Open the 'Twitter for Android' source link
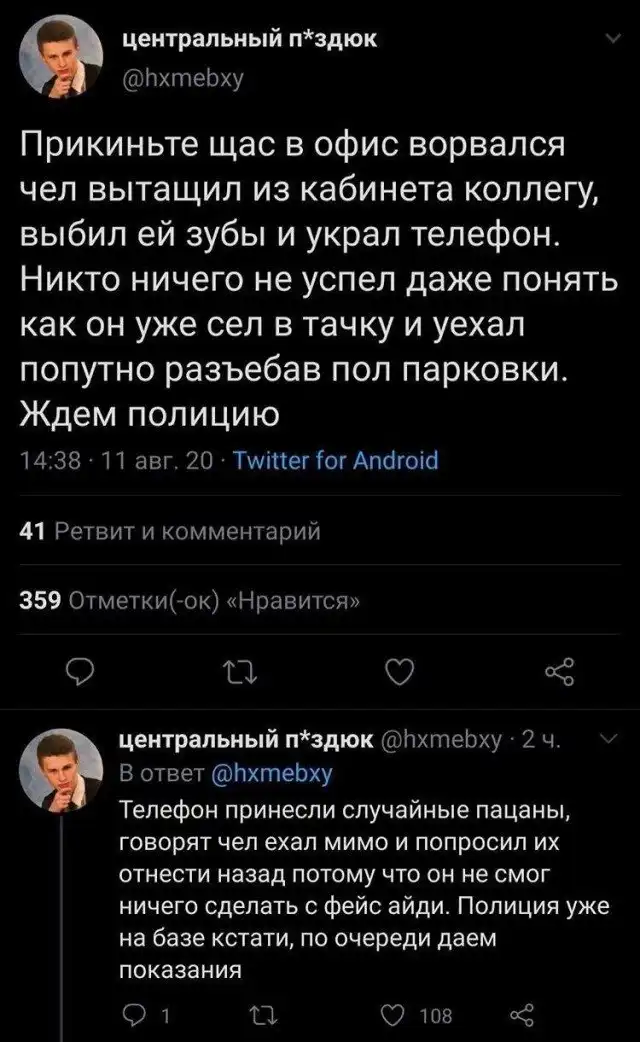 (334, 461)
